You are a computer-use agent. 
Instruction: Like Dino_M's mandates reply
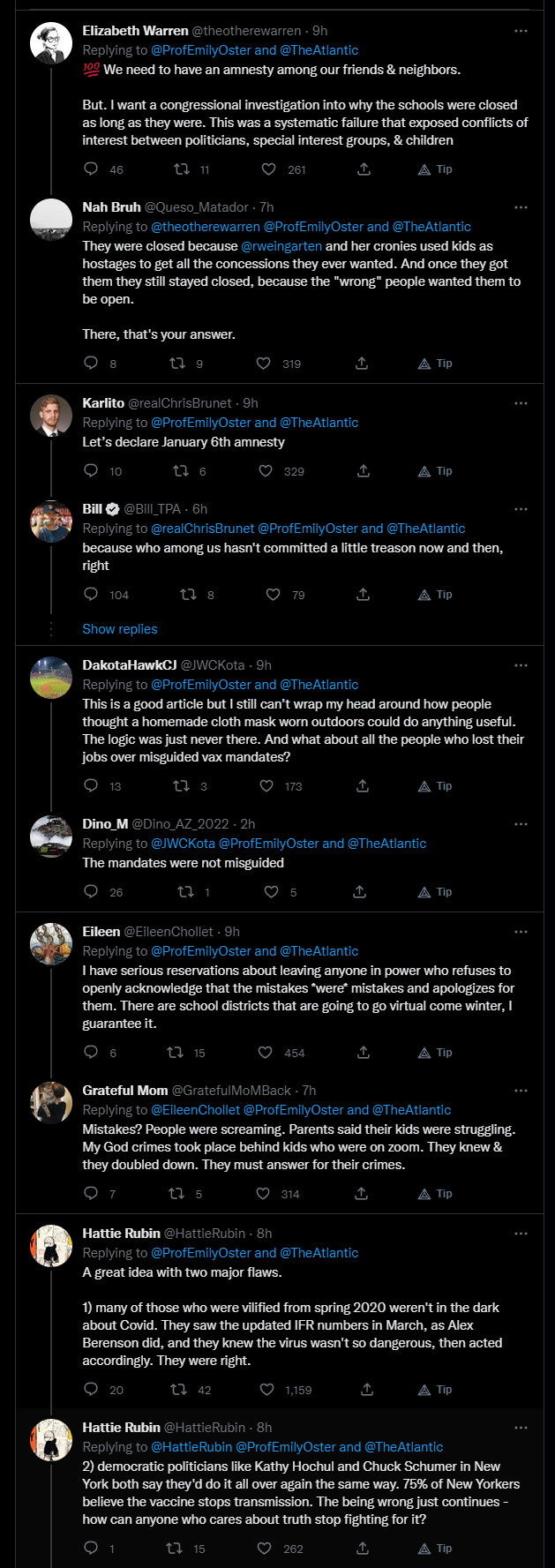pyautogui.click(x=272, y=891)
